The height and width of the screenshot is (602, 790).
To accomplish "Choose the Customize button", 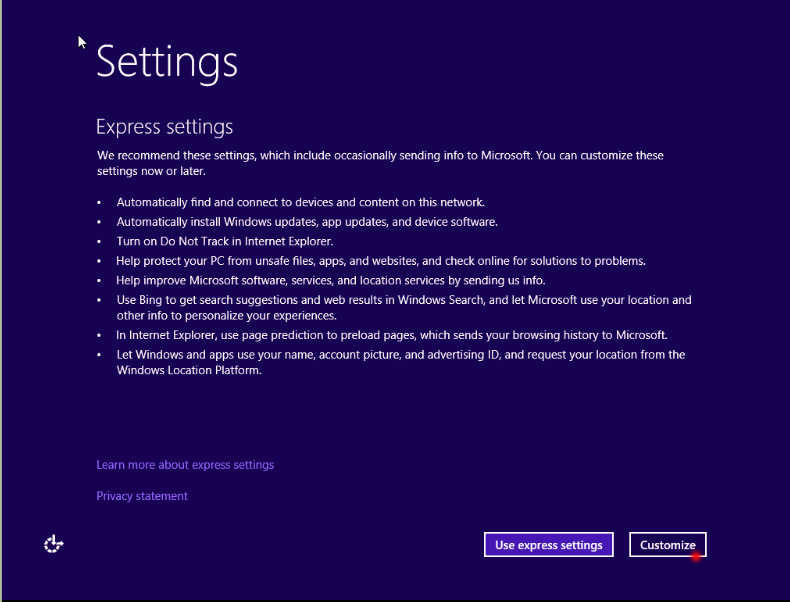I will 668,545.
